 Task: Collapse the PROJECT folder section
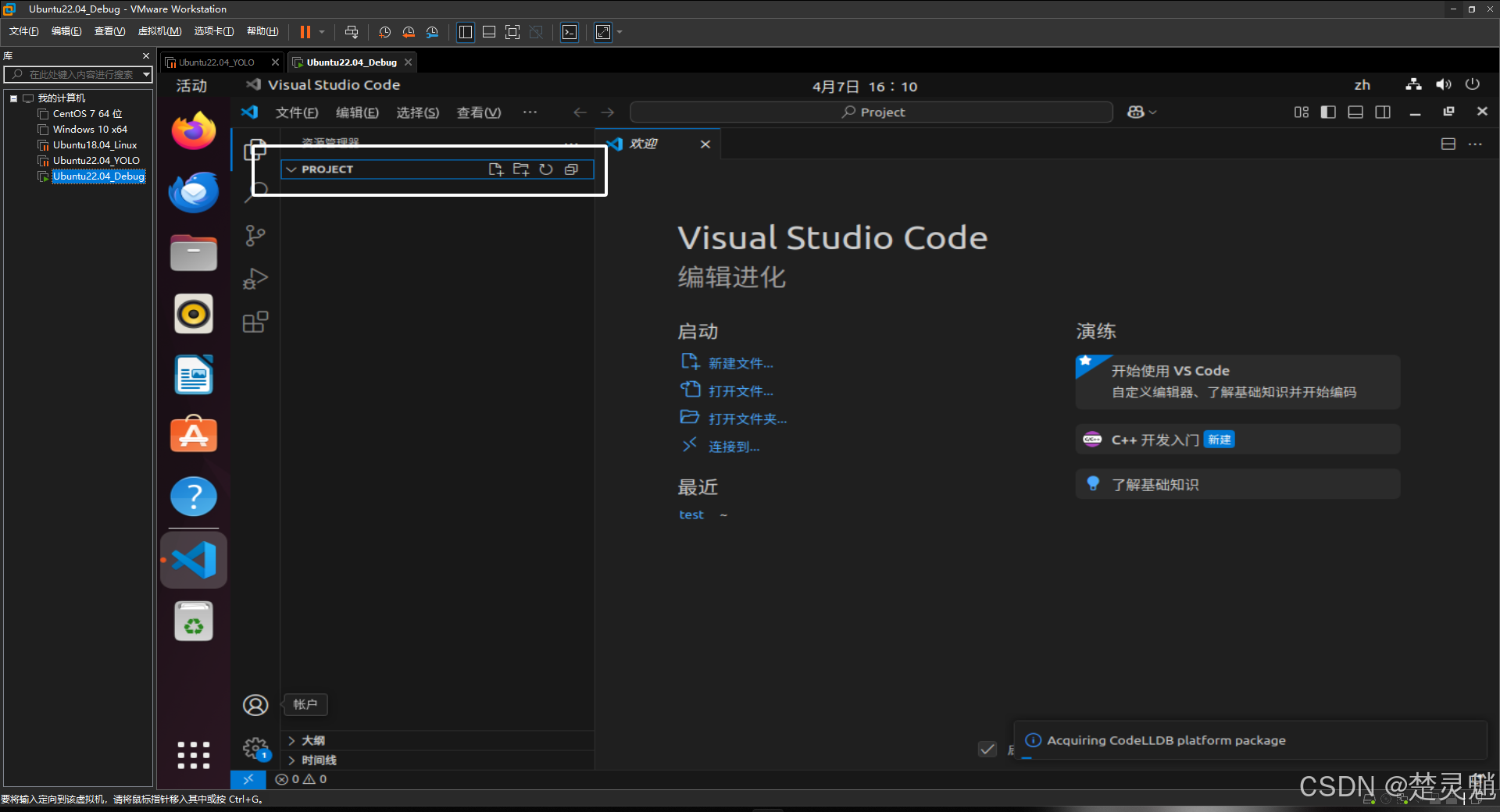(292, 169)
